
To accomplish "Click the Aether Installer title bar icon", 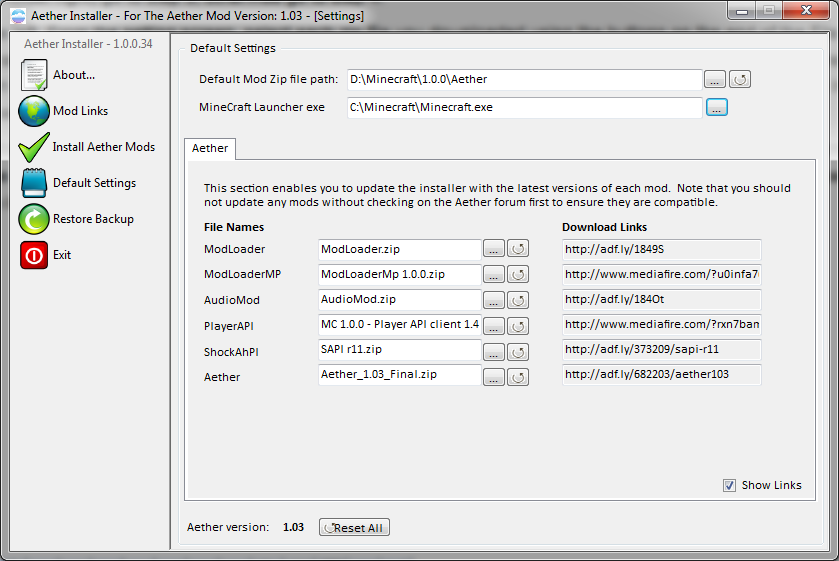I will 18,16.
